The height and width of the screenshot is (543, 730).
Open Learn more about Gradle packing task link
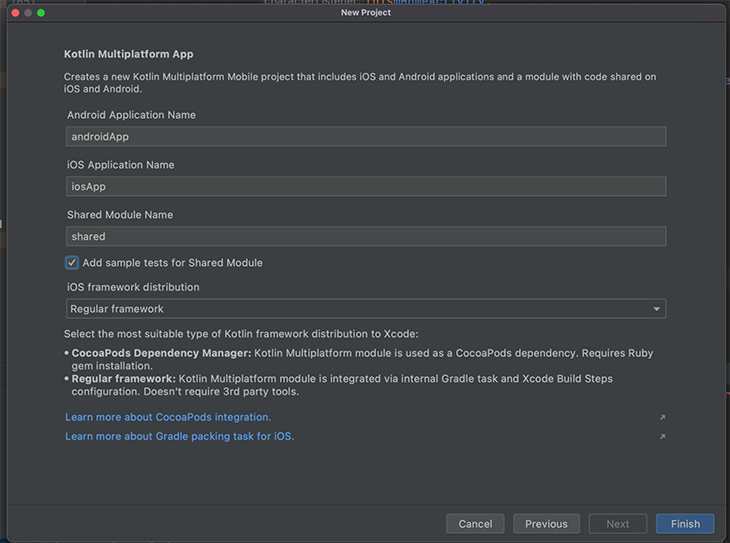180,437
